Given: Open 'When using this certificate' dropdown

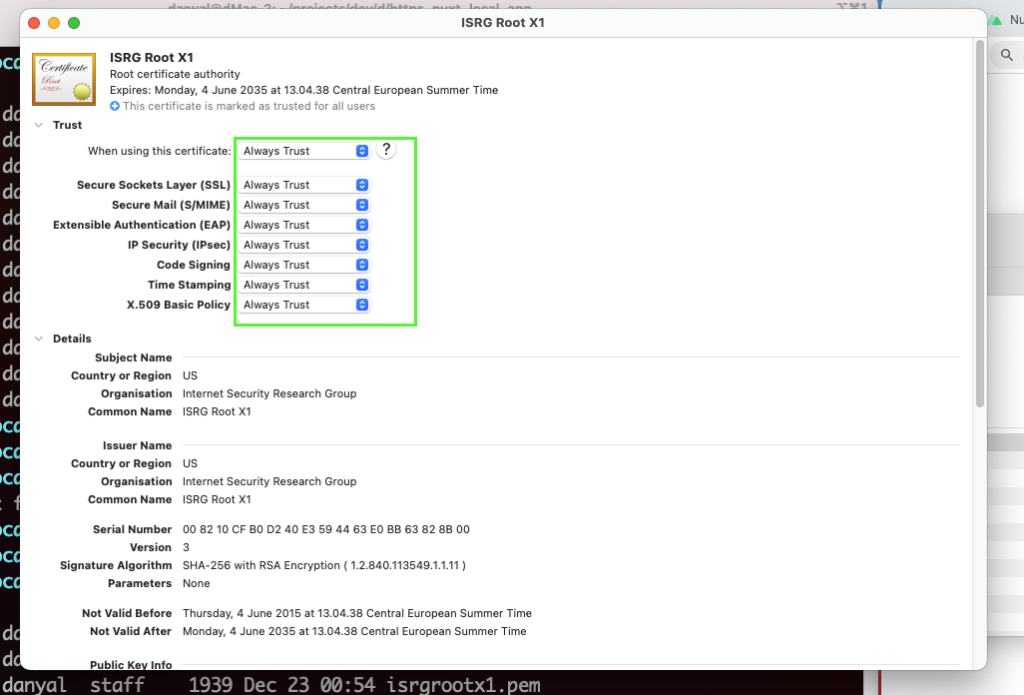Looking at the screenshot, I should point(304,151).
